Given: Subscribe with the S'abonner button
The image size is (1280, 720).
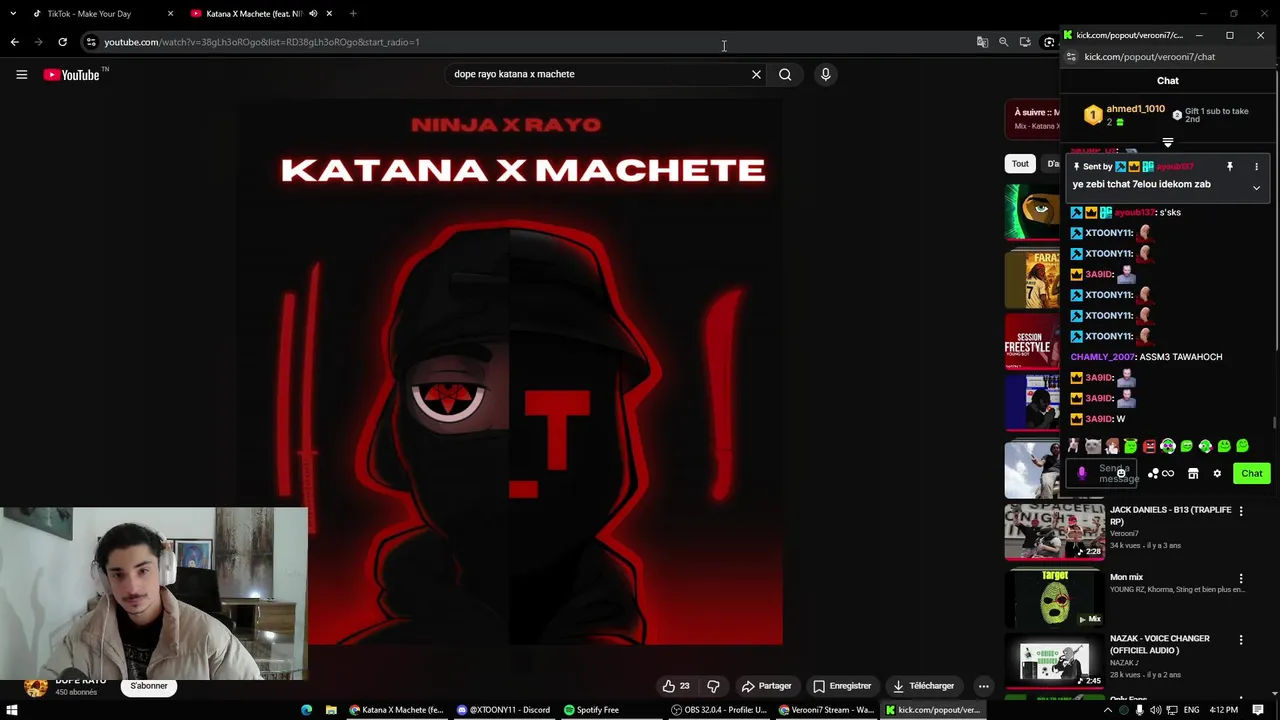Looking at the screenshot, I should click(x=148, y=686).
